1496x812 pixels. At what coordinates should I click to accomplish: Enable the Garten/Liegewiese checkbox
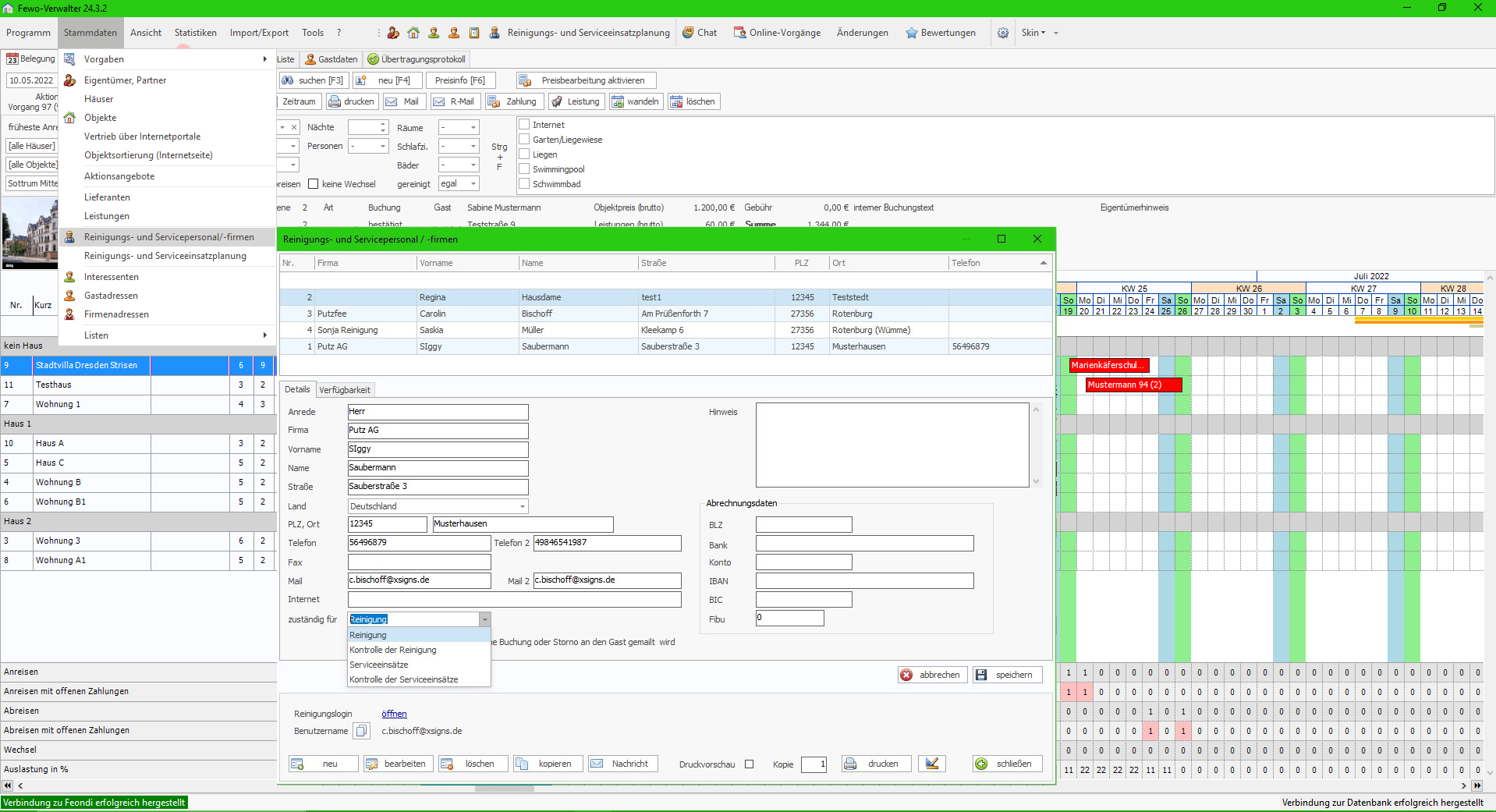click(525, 140)
